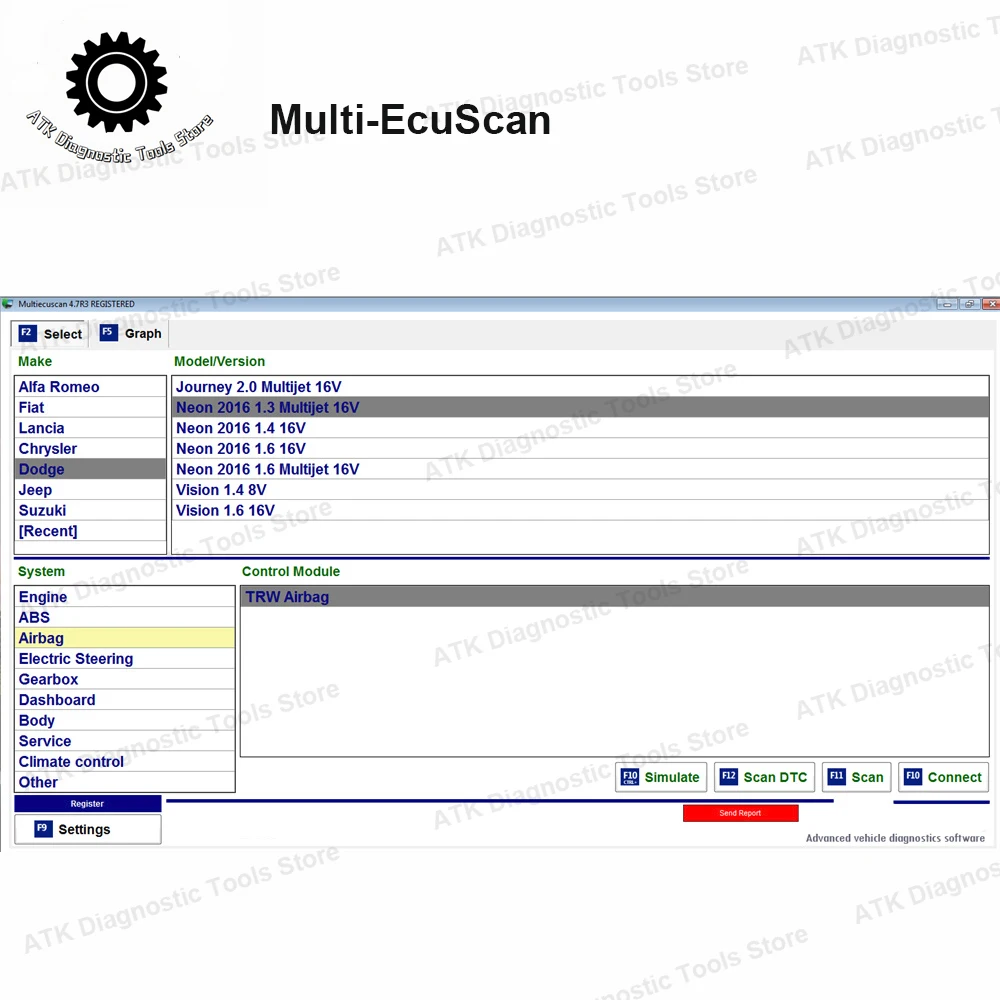Image resolution: width=1000 pixels, height=1000 pixels.
Task: Choose Electric Steering system
Action: coord(125,659)
